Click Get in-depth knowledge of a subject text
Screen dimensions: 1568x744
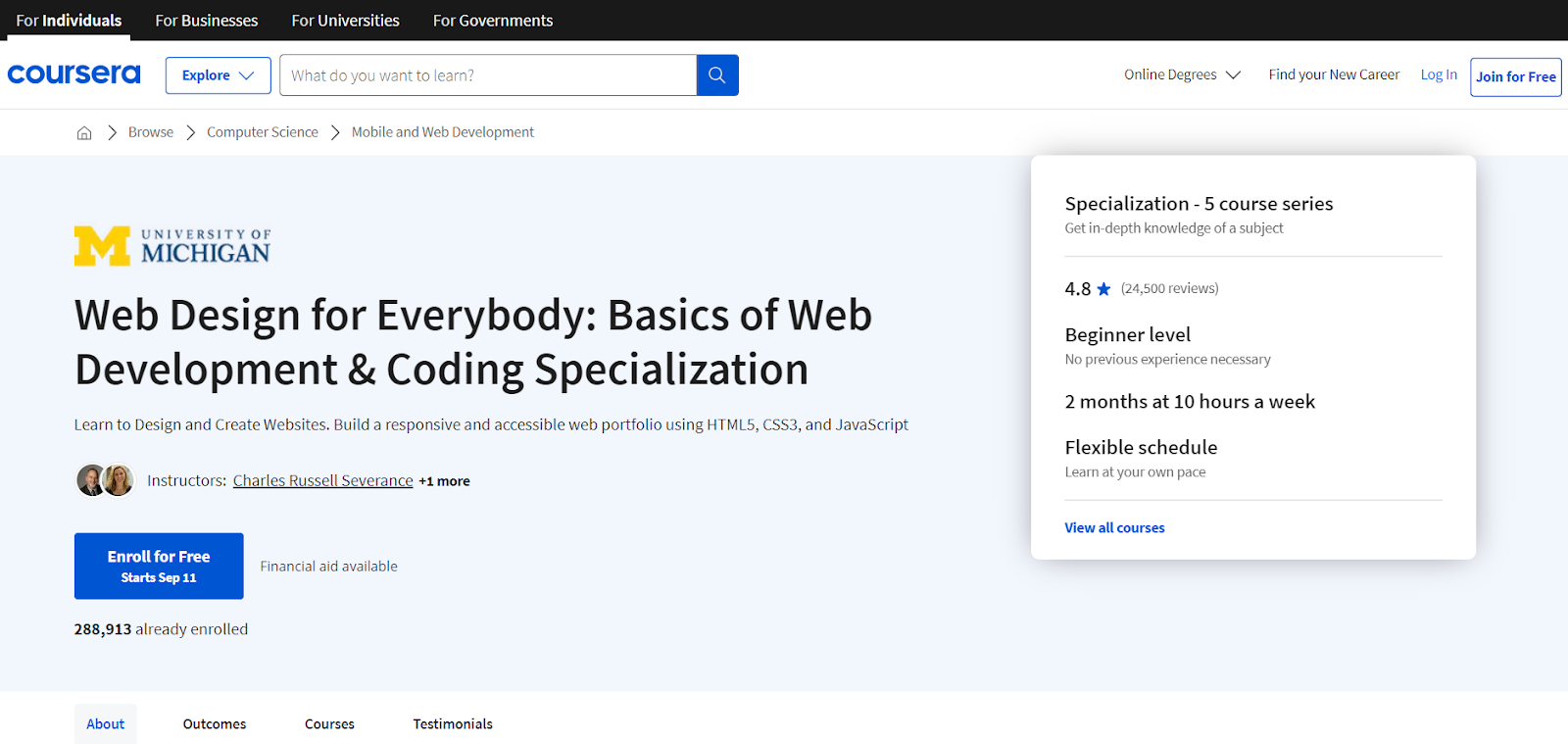1174,228
